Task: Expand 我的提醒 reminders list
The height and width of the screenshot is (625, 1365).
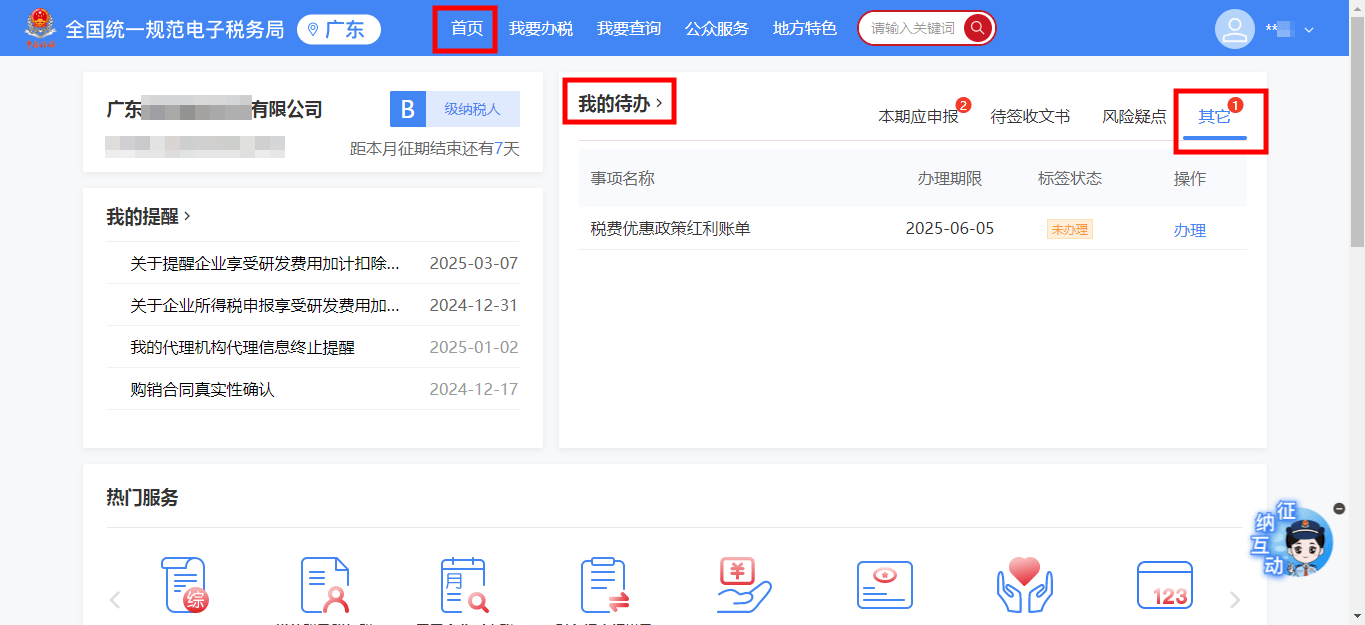Action: pyautogui.click(x=148, y=216)
